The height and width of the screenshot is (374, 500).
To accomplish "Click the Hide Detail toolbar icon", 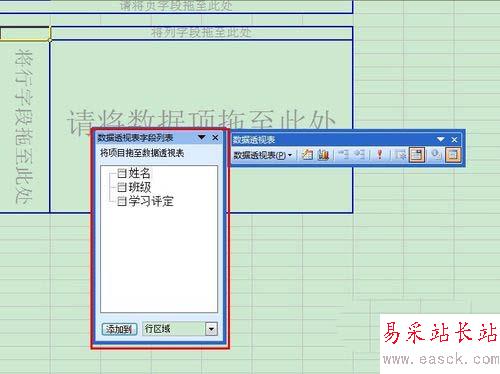I will (x=343, y=155).
